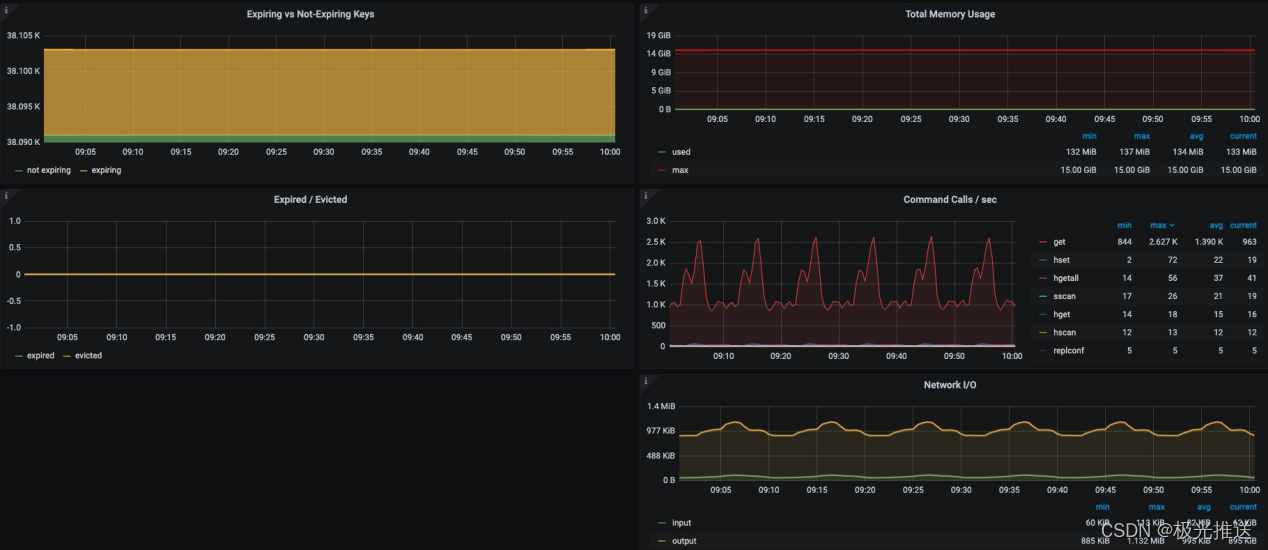The width and height of the screenshot is (1268, 550).
Task: Toggle the 'input' network series
Action: click(681, 523)
